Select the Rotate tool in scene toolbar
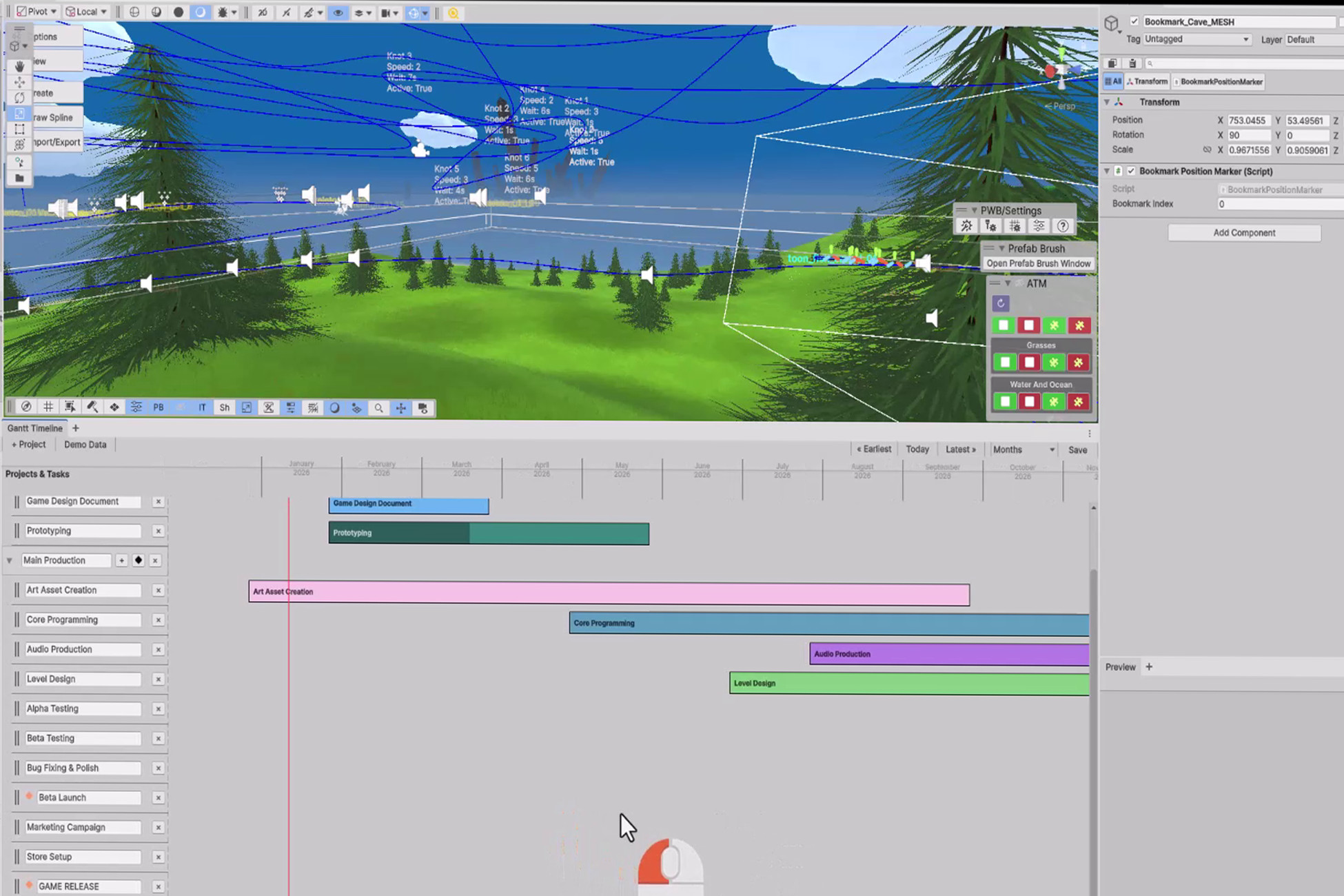The width and height of the screenshot is (1344, 896). click(19, 98)
